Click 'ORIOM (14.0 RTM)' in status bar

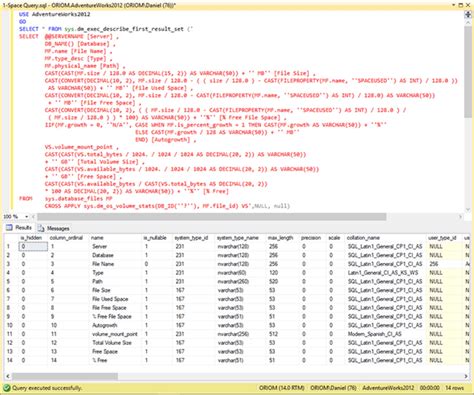[282, 388]
